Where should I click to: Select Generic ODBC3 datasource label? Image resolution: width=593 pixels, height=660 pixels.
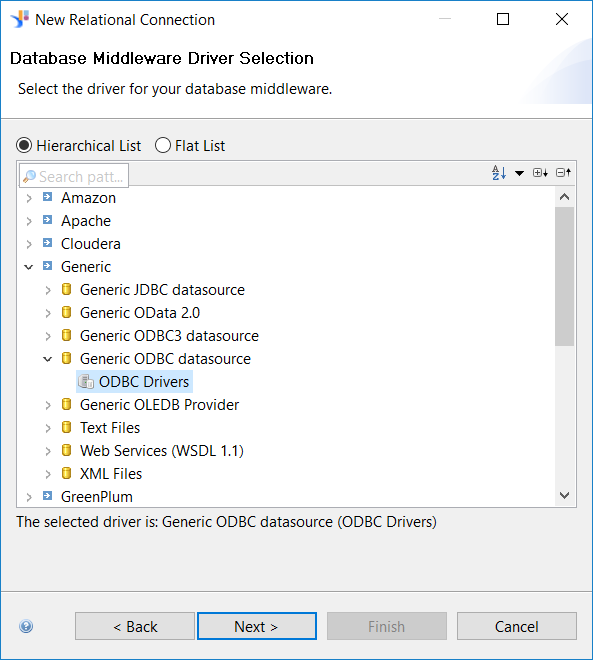(169, 336)
